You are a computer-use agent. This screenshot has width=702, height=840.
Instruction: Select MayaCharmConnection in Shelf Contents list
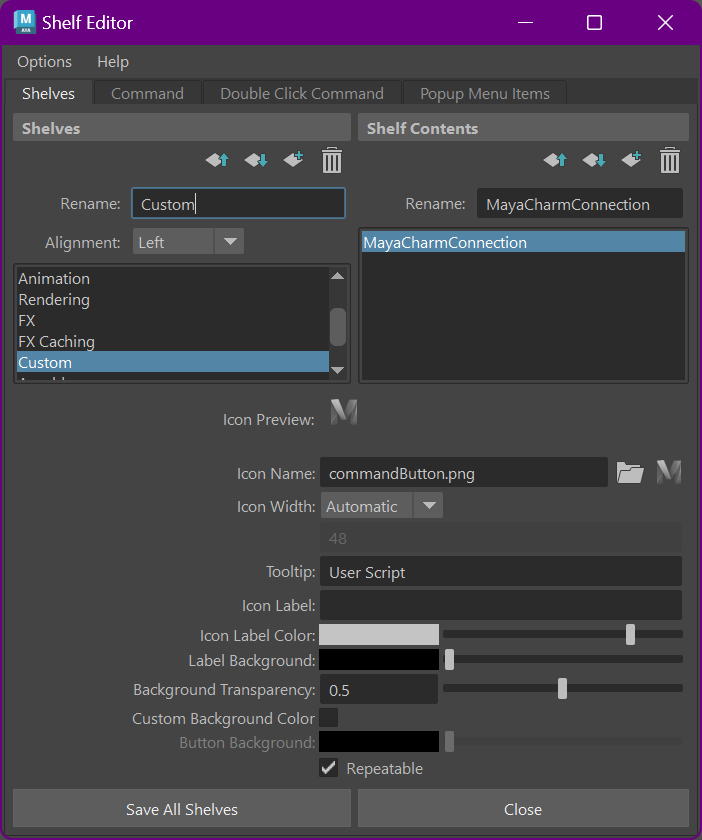(524, 242)
